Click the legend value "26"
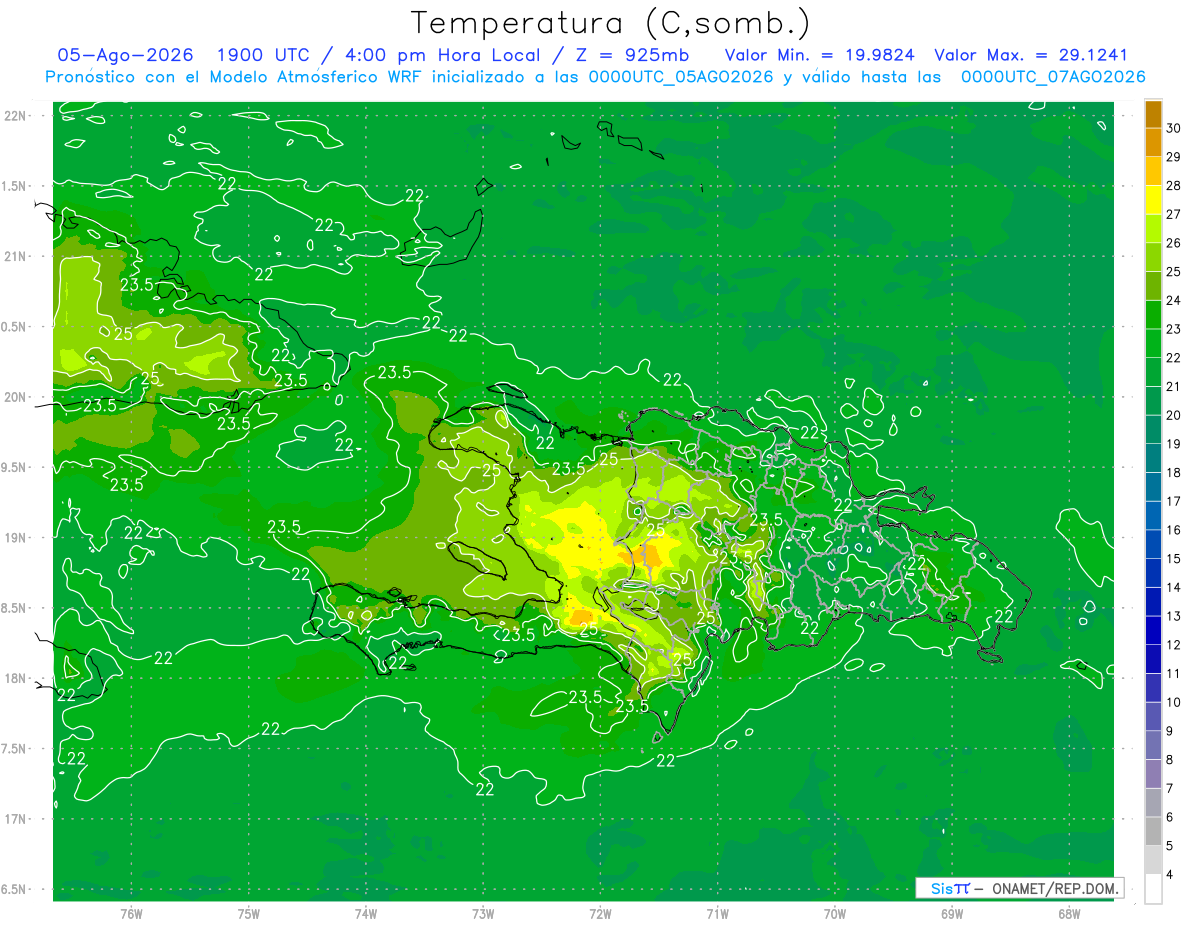The height and width of the screenshot is (927, 1200). click(x=1173, y=242)
